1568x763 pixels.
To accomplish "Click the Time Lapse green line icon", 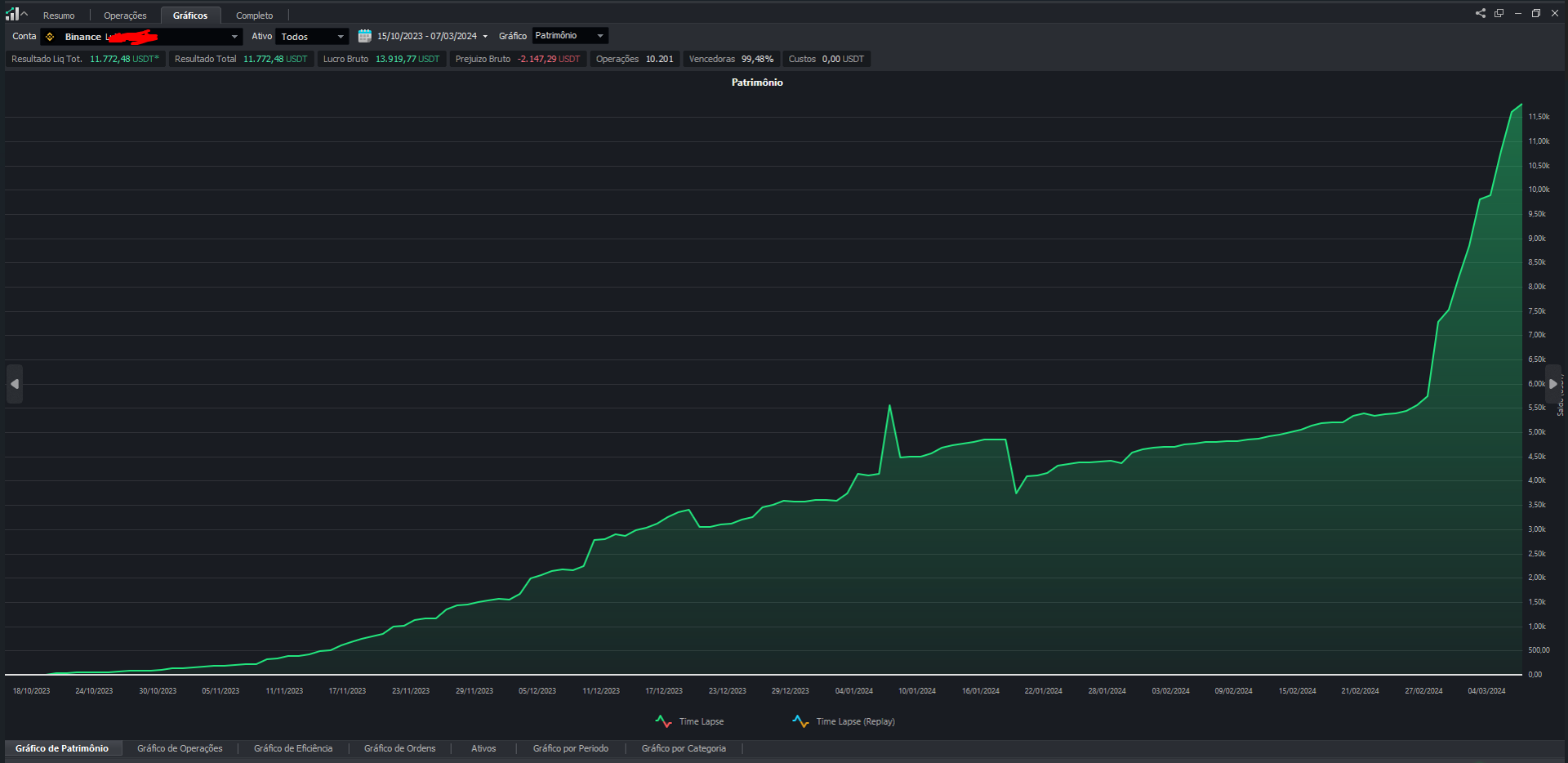I will pos(663,721).
